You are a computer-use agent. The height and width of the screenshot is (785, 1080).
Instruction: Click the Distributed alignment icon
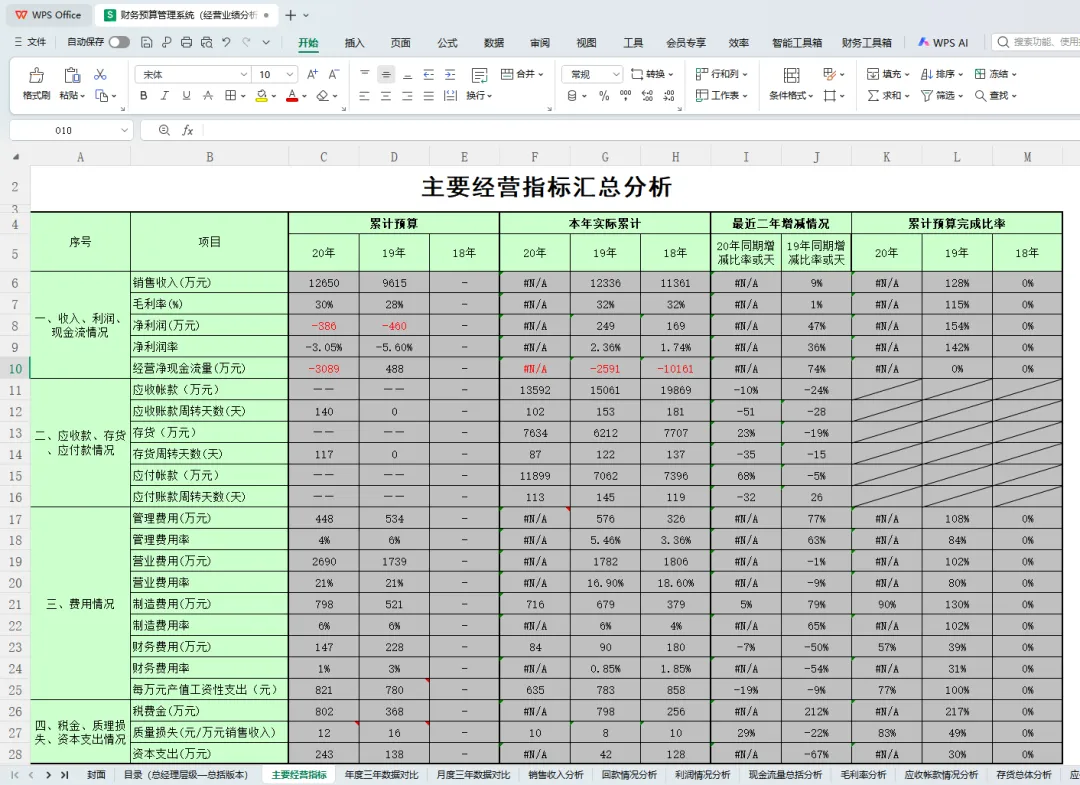pos(450,96)
